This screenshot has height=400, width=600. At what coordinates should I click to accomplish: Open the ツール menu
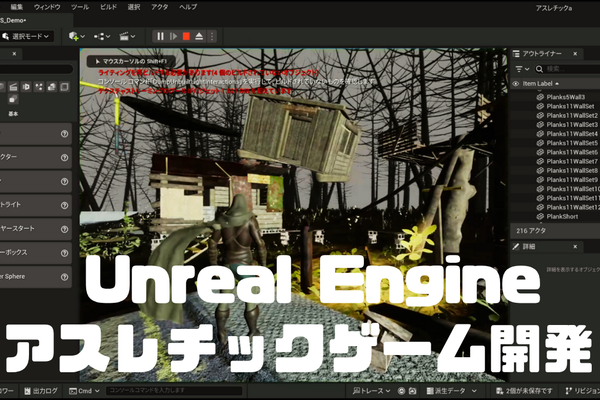click(x=80, y=7)
